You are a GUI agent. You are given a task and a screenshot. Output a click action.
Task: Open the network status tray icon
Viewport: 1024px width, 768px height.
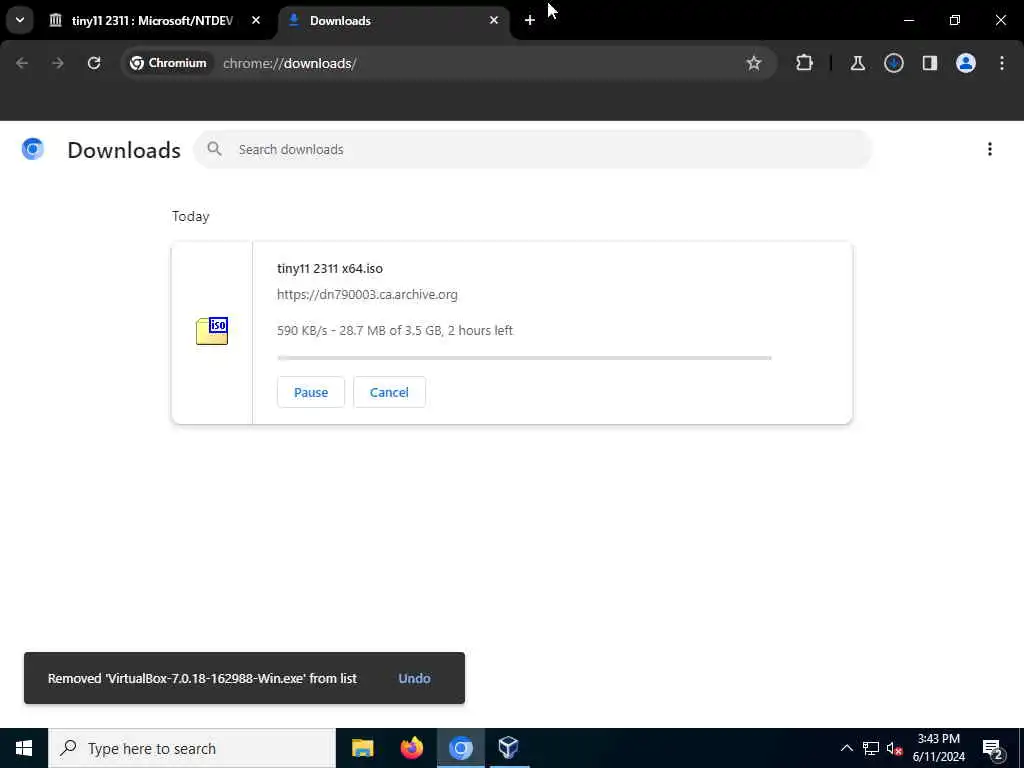click(871, 748)
